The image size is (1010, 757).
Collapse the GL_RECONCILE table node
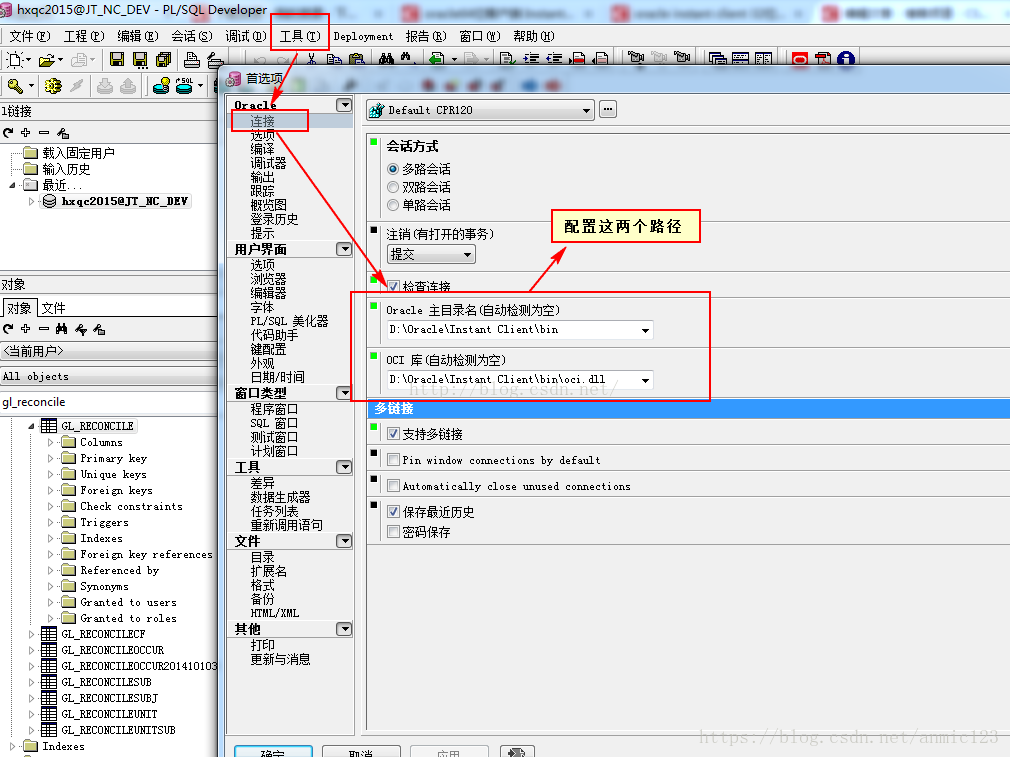pyautogui.click(x=31, y=426)
